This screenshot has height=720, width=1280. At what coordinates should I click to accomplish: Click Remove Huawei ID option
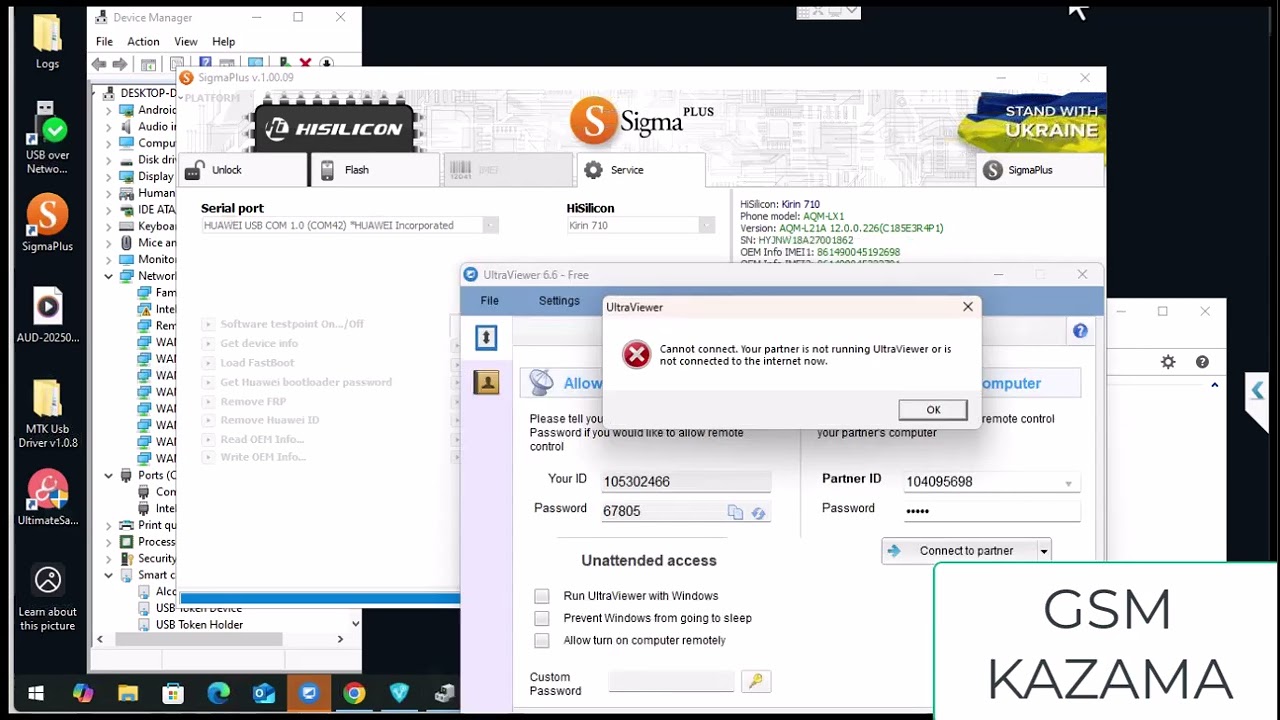(x=270, y=420)
